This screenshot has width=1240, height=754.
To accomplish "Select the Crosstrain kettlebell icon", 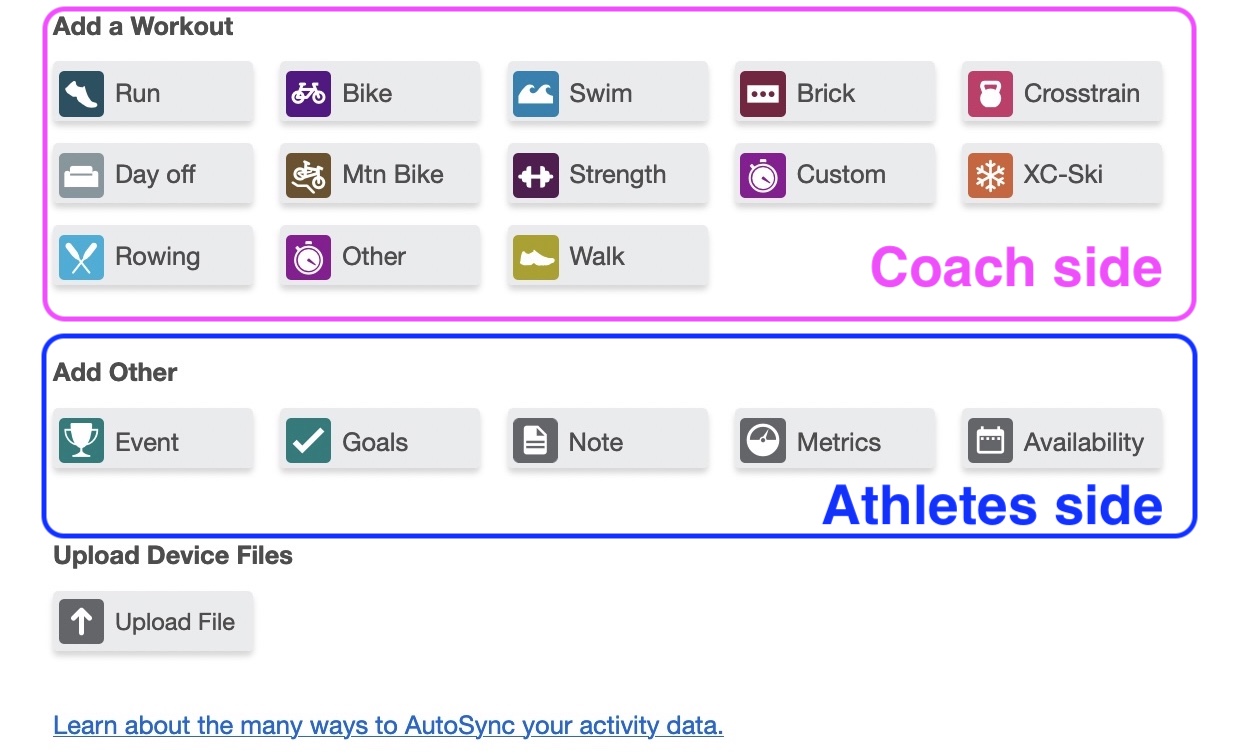I will pos(990,94).
